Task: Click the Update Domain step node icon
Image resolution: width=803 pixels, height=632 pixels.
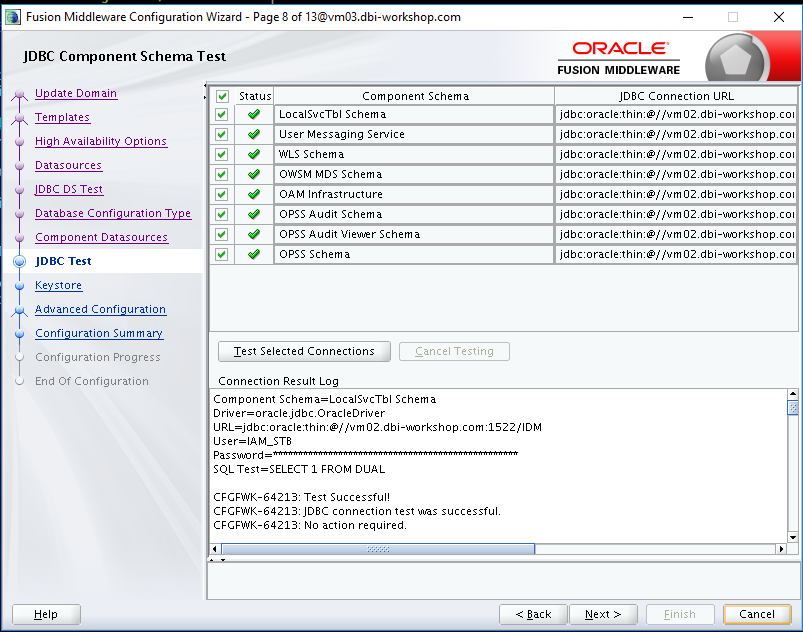Action: point(19,94)
